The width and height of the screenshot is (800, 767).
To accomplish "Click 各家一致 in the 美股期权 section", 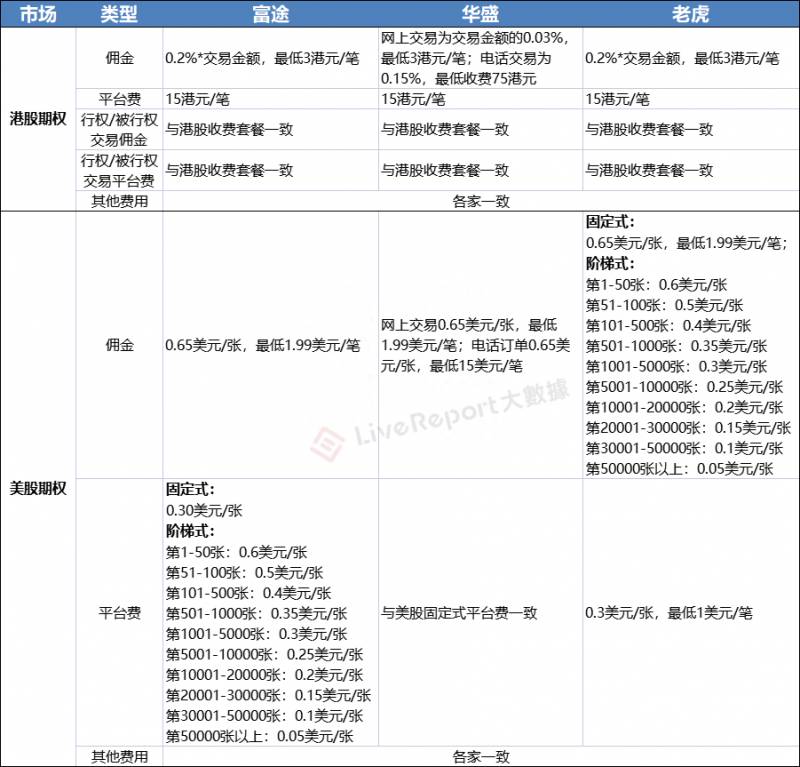I will (481, 756).
